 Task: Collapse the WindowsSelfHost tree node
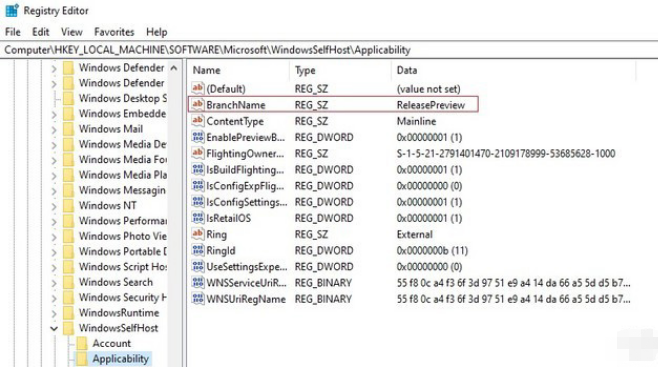(54, 328)
